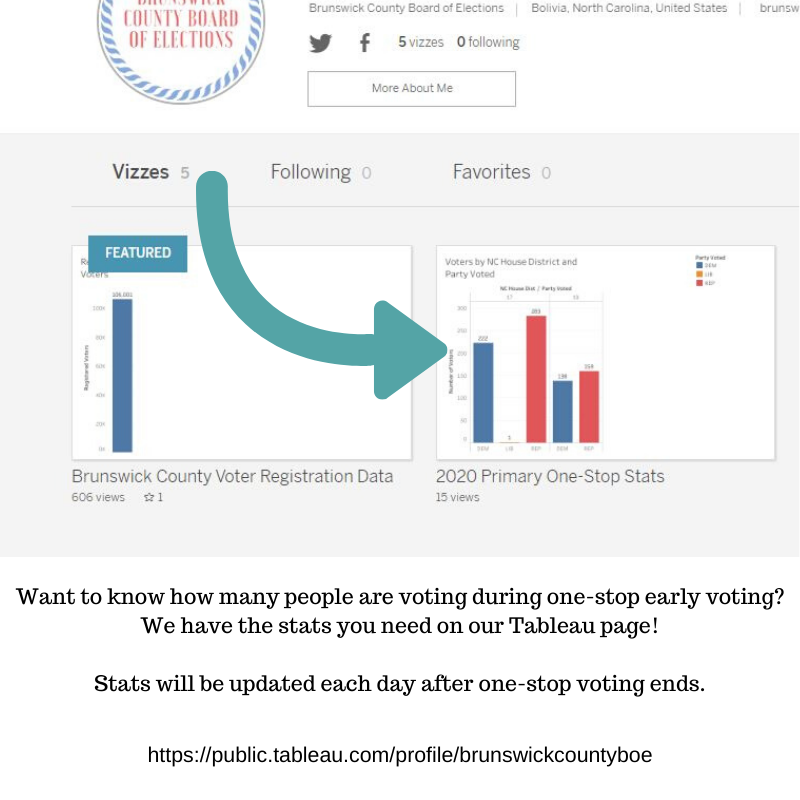Open the Voter Registration Data thumbnail

click(x=242, y=353)
